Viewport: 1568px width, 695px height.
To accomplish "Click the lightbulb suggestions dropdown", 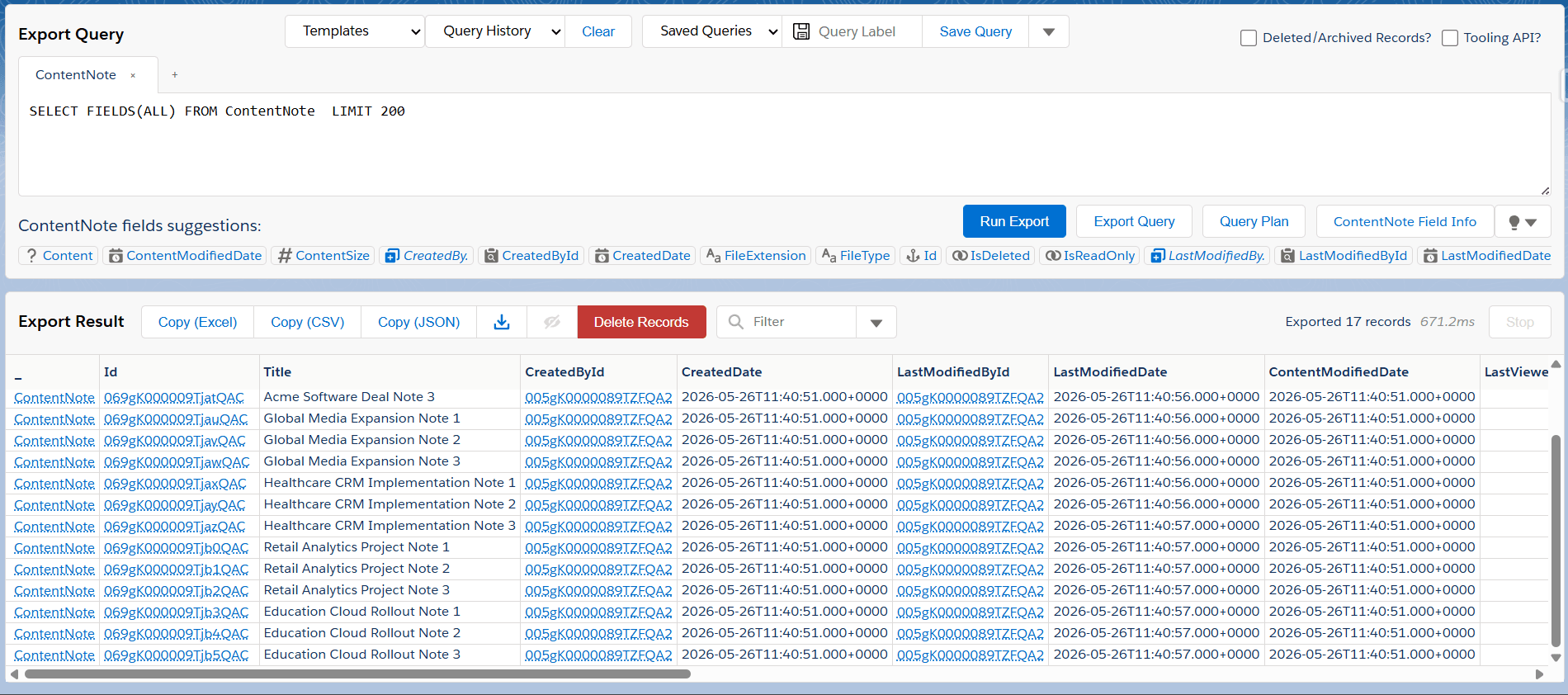I will pos(1523,221).
